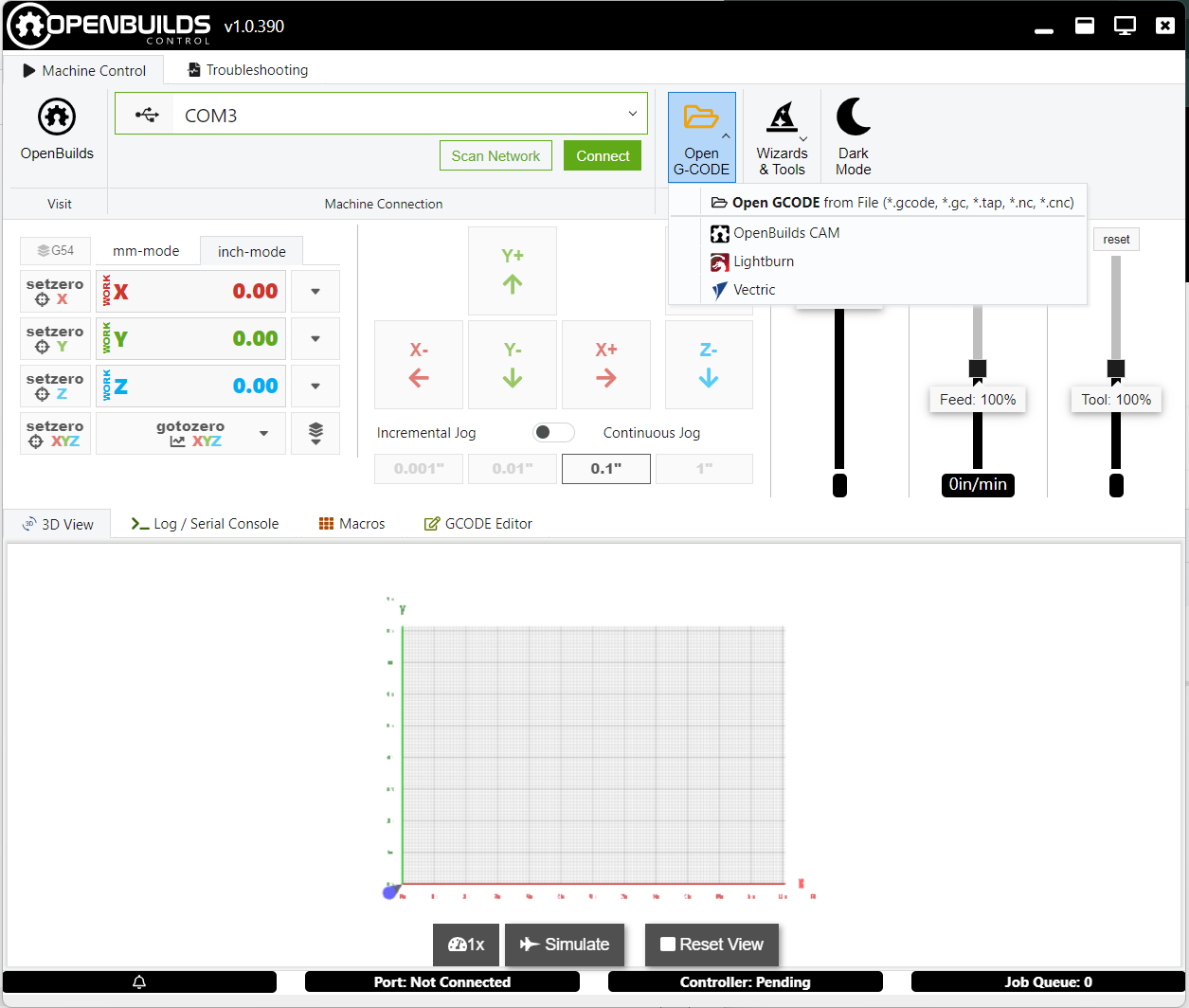The height and width of the screenshot is (1008, 1189).
Task: Click the Lightburn logo icon
Action: click(720, 261)
